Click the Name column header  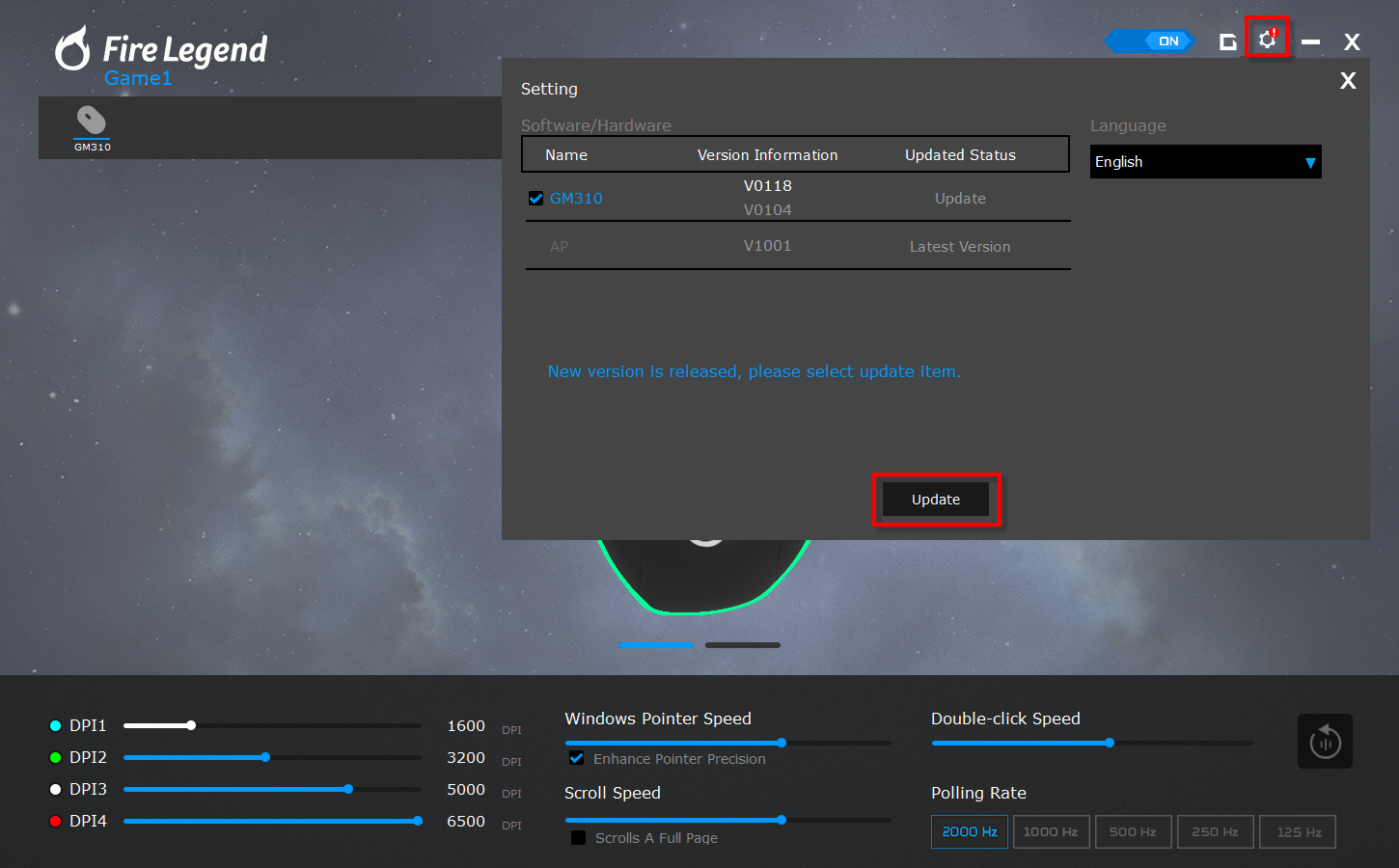pyautogui.click(x=566, y=154)
